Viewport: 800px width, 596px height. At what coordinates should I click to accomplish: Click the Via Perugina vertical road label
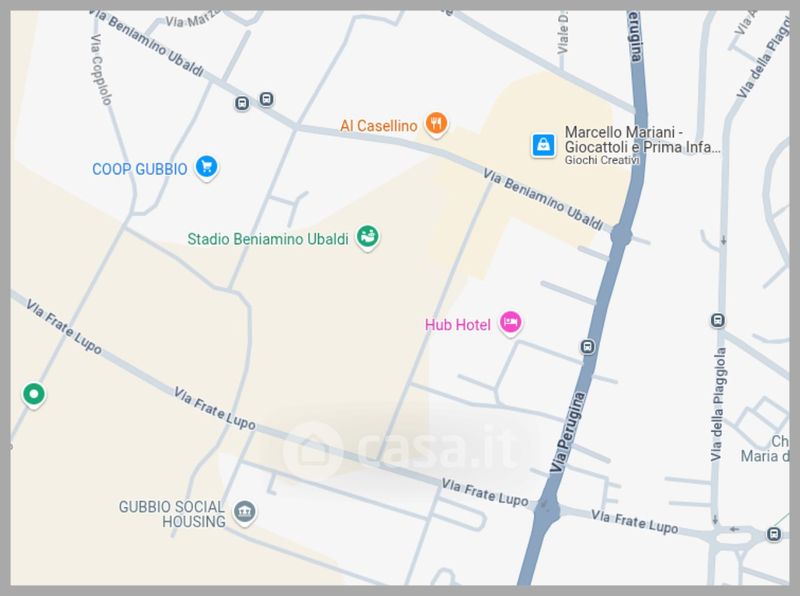tap(566, 433)
